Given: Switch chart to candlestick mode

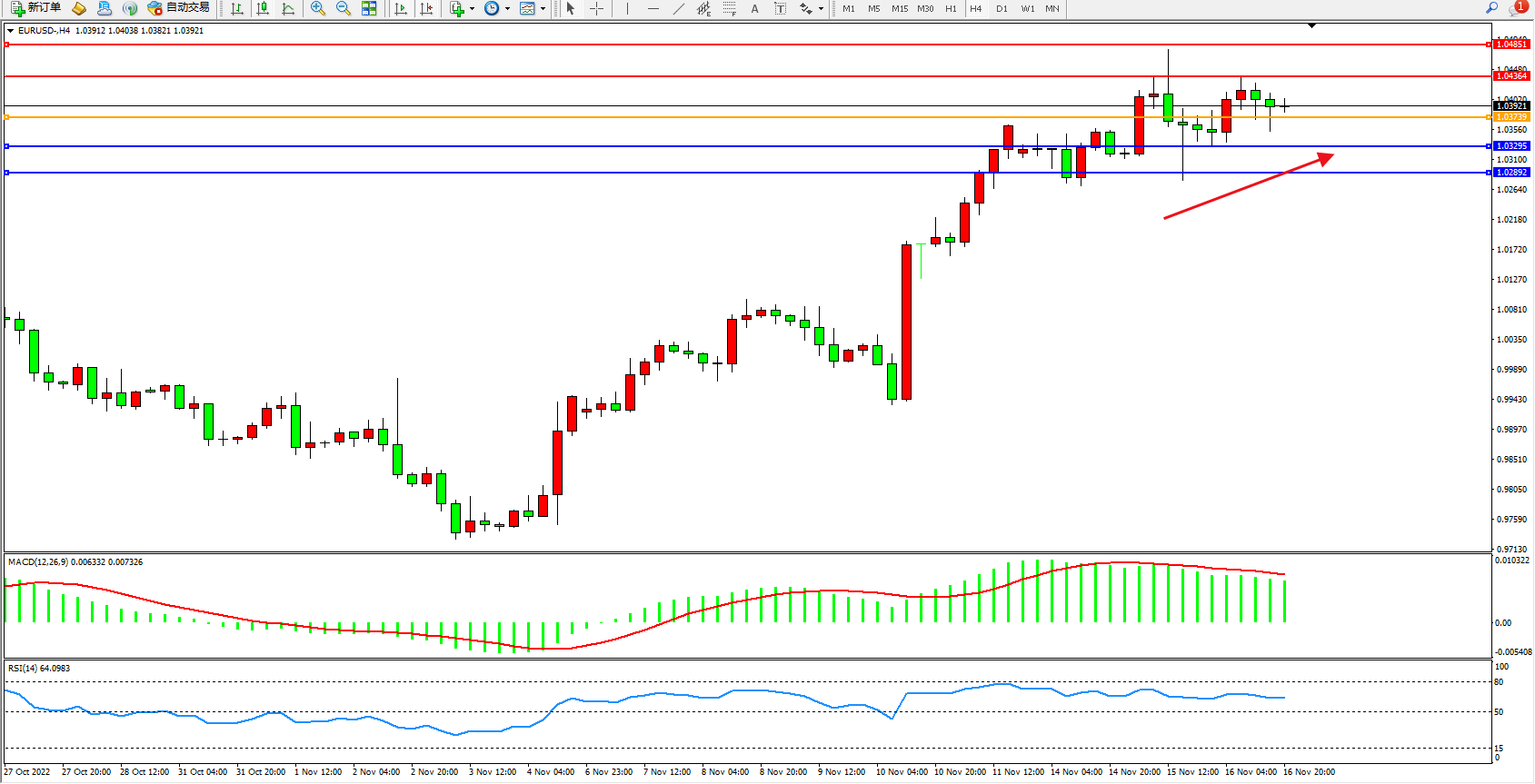Looking at the screenshot, I should pyautogui.click(x=263, y=8).
